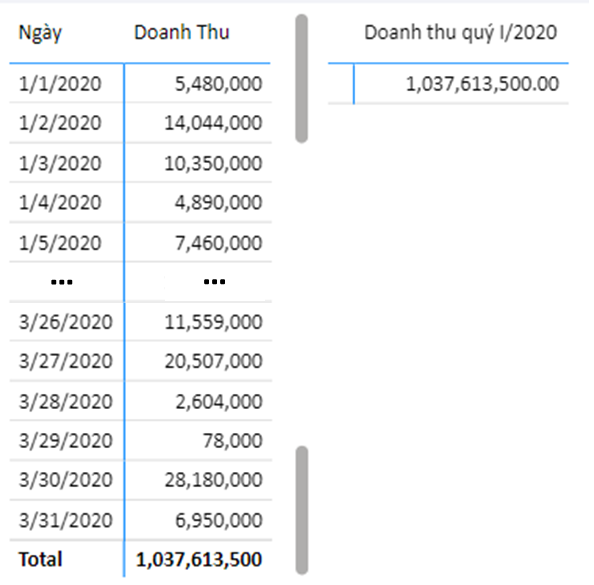
Task: Click the 1/5/2020 date cell
Action: pyautogui.click(x=60, y=243)
